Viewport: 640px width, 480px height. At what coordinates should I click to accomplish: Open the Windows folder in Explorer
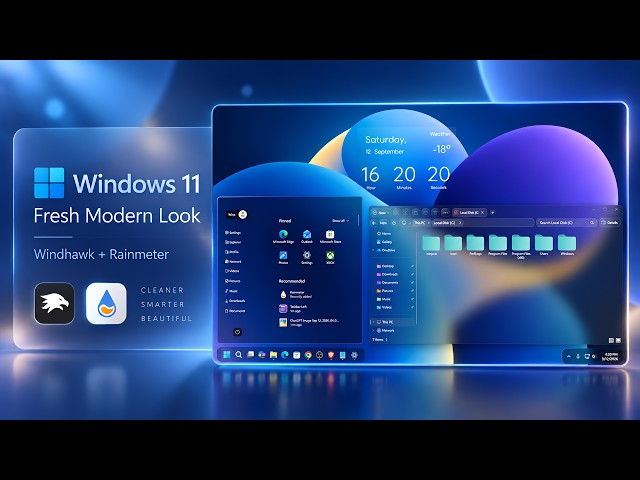point(567,245)
